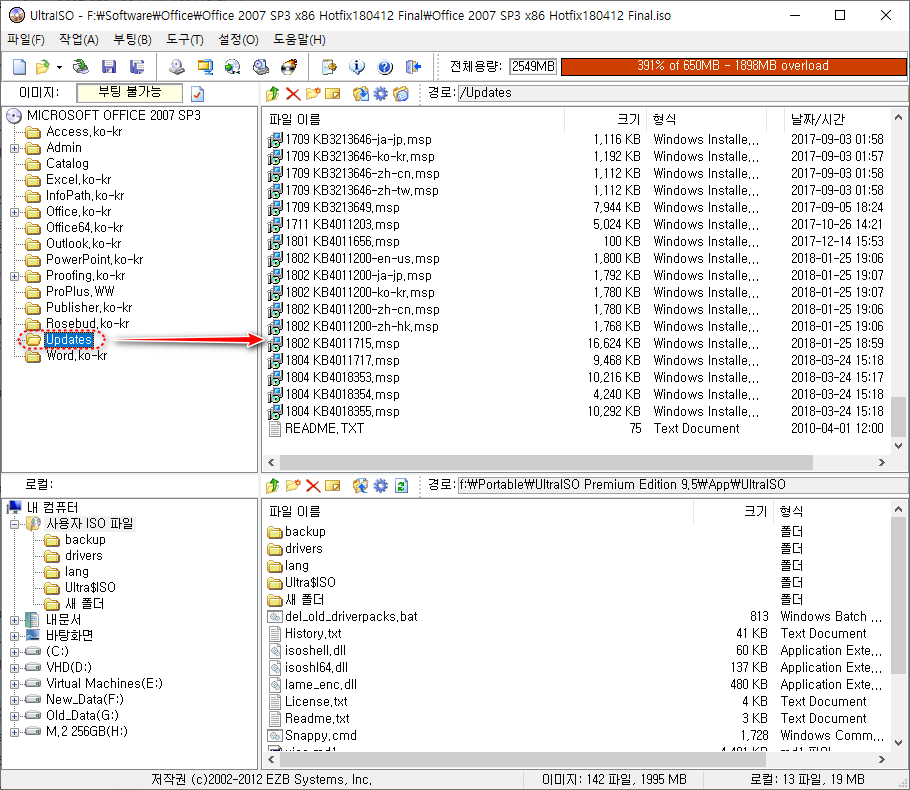Select isoshell.dll in the local list
The image size is (910, 790).
[315, 651]
